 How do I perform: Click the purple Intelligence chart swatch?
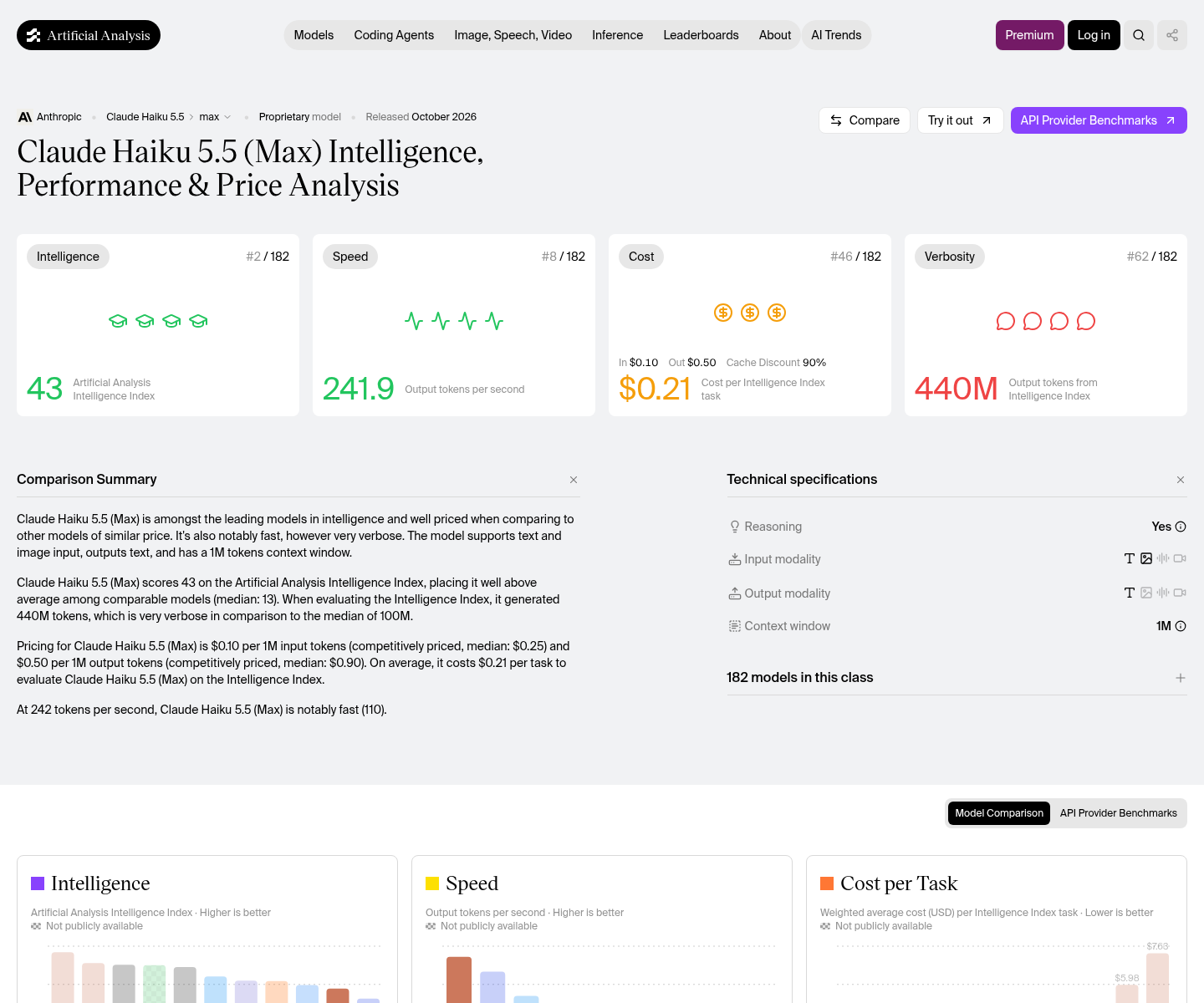pyautogui.click(x=38, y=883)
